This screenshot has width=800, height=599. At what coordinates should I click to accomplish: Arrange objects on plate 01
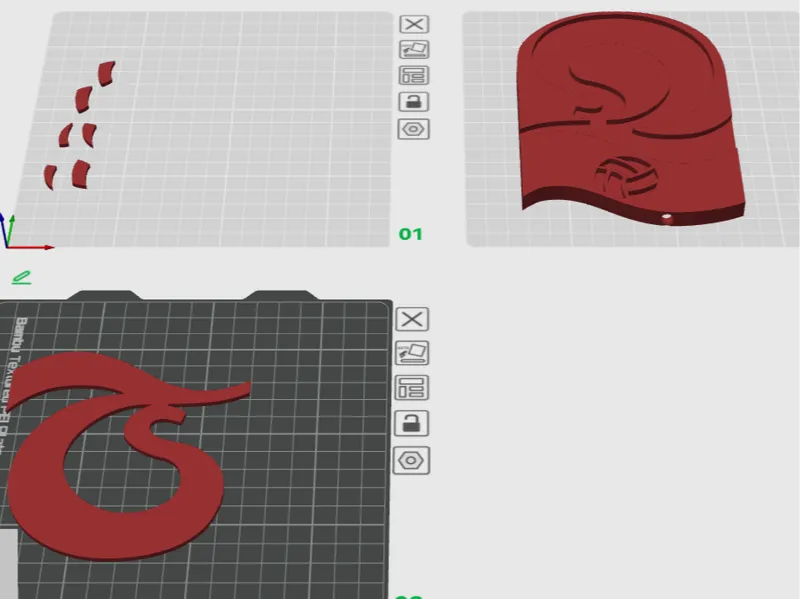point(414,76)
